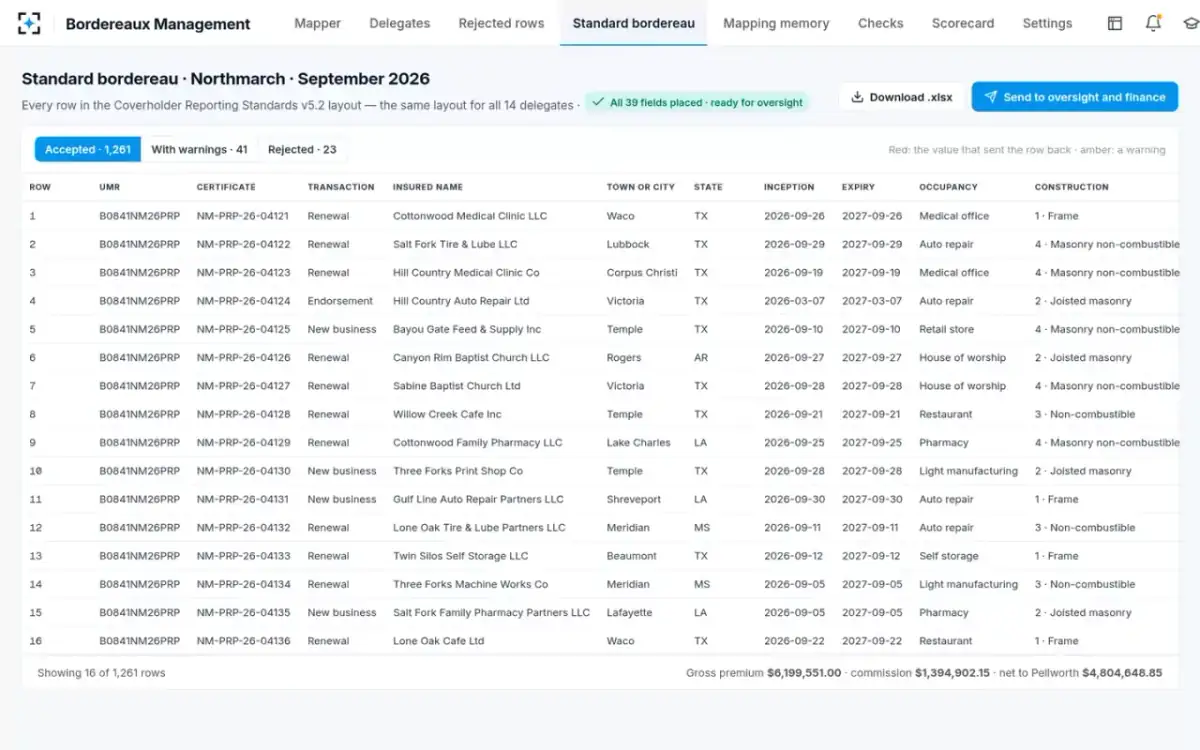Viewport: 1200px width, 750px height.
Task: Go to the Settings tab
Action: pos(1047,23)
